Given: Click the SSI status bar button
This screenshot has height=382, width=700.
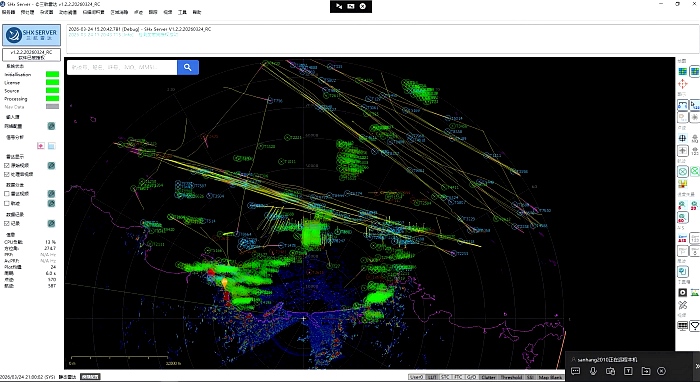Looking at the screenshot, I should point(530,377).
